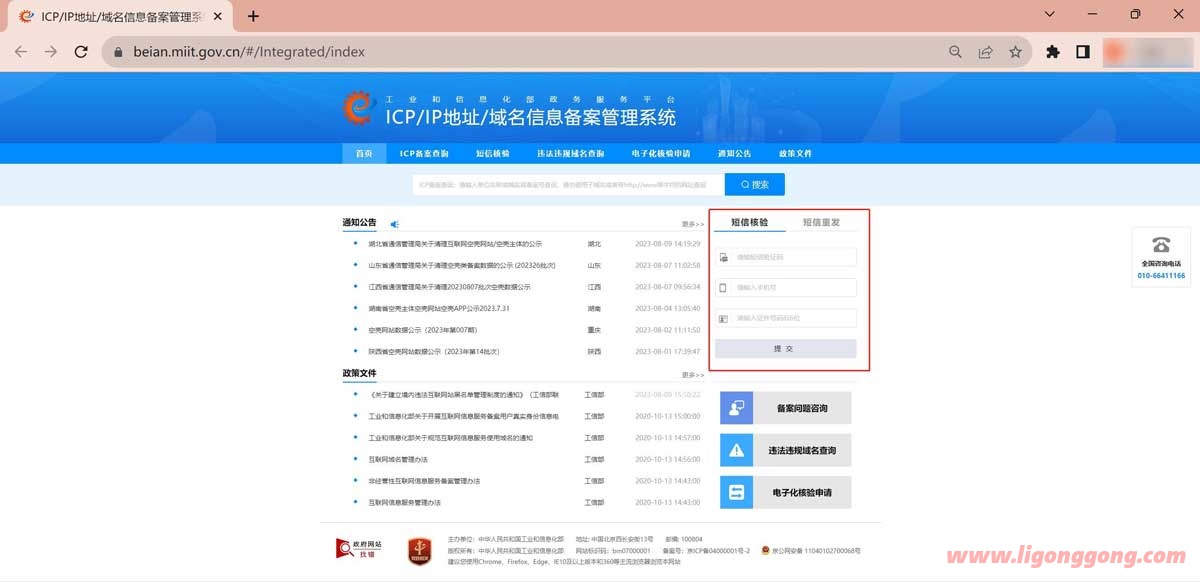The width and height of the screenshot is (1200, 582).
Task: Click the national hotline telephone icon
Action: [x=1161, y=245]
